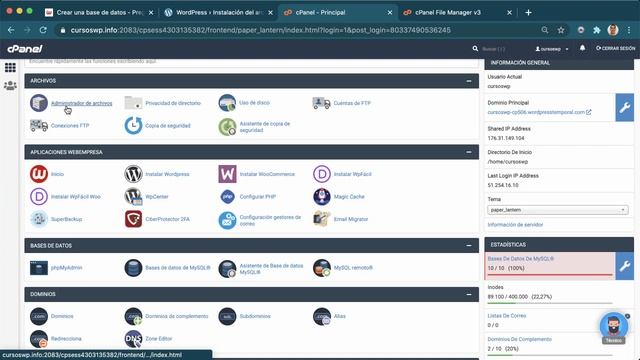Viewport: 640px width, 360px height.
Task: Open Administrador de archivos icon
Action: coord(39,103)
